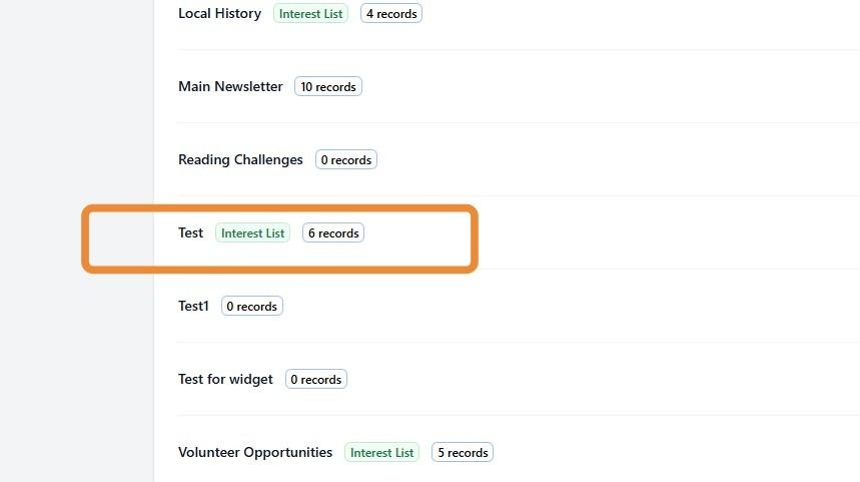Click the Test row's Interest List badge
860x482 pixels.
(253, 233)
